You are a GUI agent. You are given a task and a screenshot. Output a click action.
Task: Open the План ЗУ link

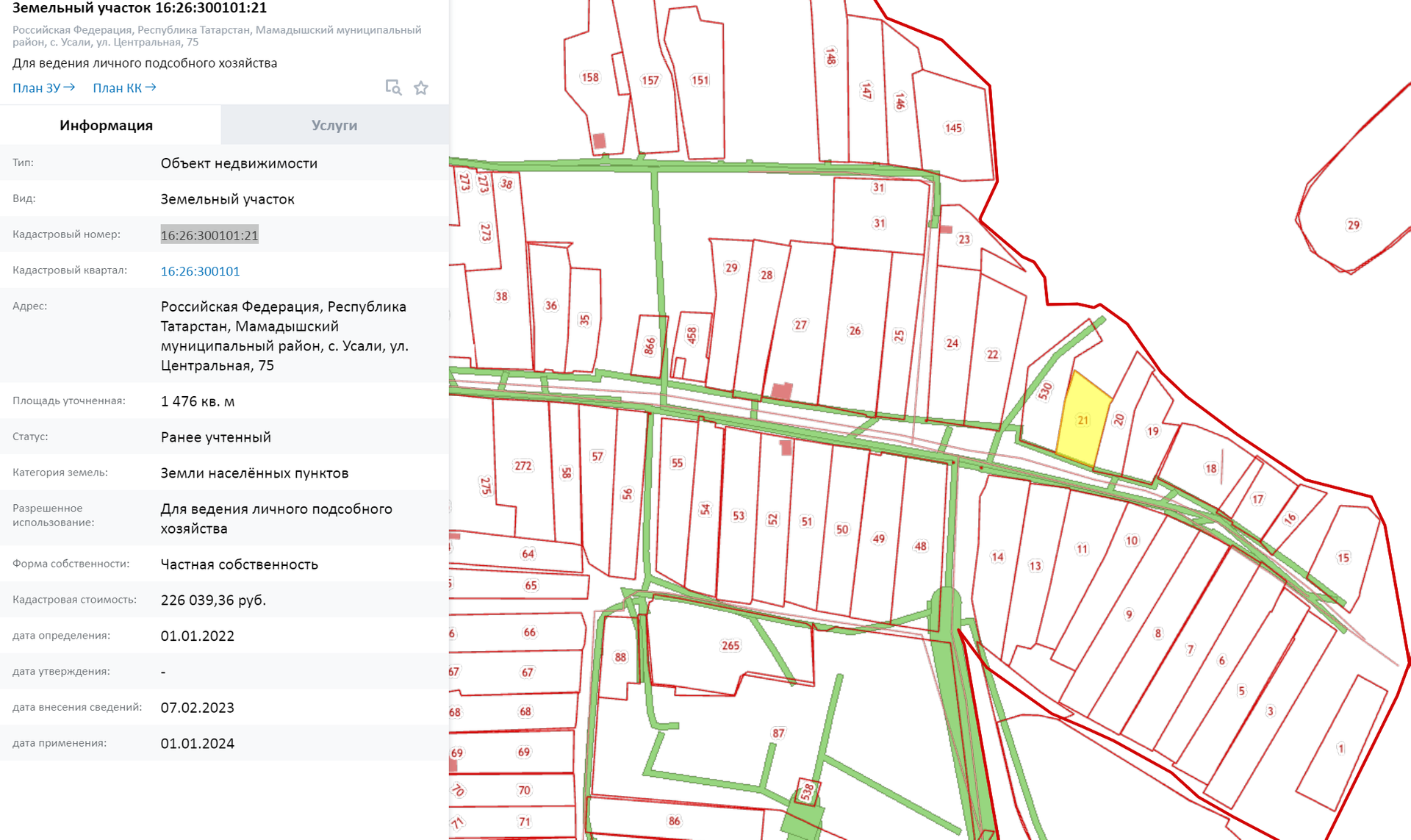click(x=37, y=88)
